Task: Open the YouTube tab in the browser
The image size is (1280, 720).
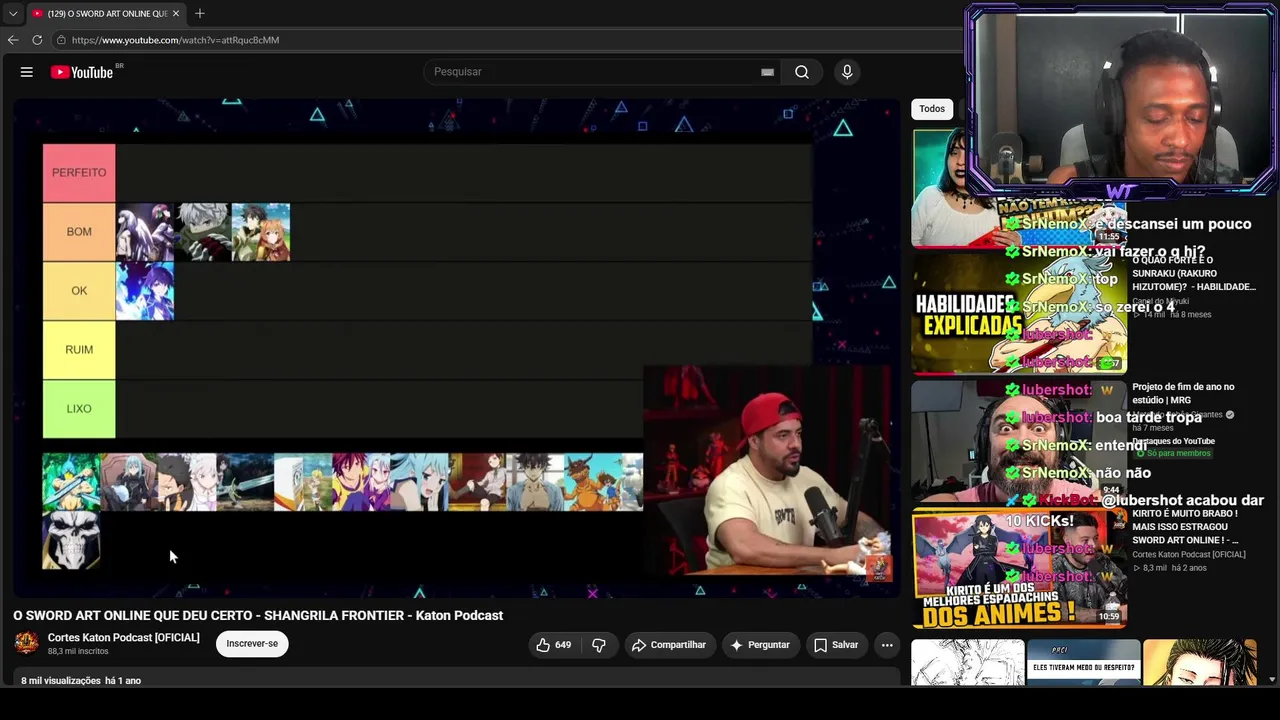Action: point(104,14)
